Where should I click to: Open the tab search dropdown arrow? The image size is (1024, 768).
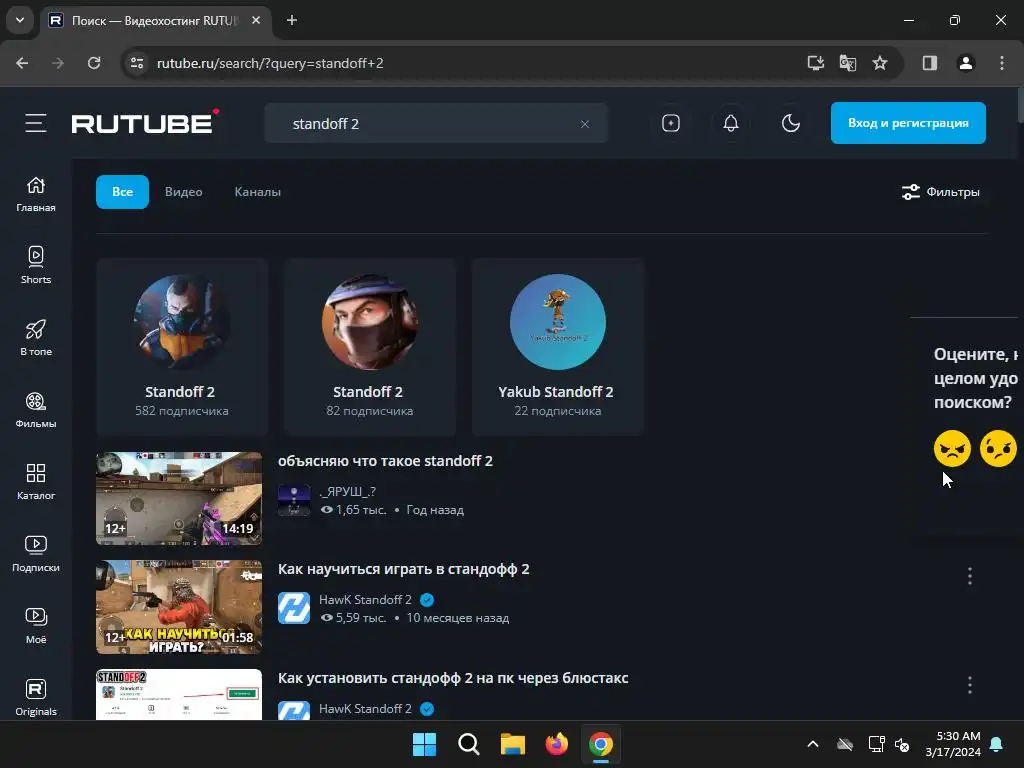(20, 20)
